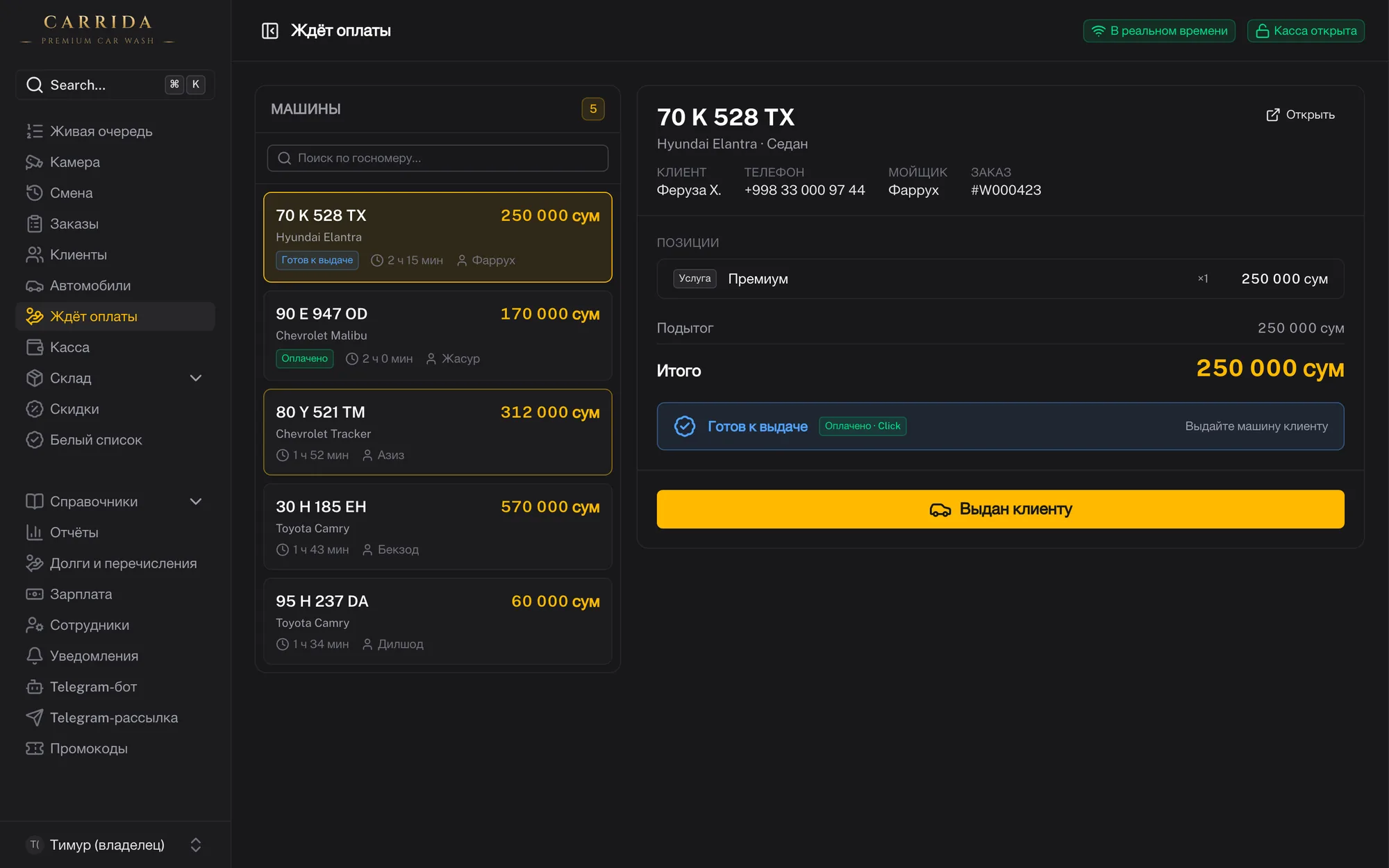
Task: Click Открыть link for order
Action: [x=1300, y=115]
